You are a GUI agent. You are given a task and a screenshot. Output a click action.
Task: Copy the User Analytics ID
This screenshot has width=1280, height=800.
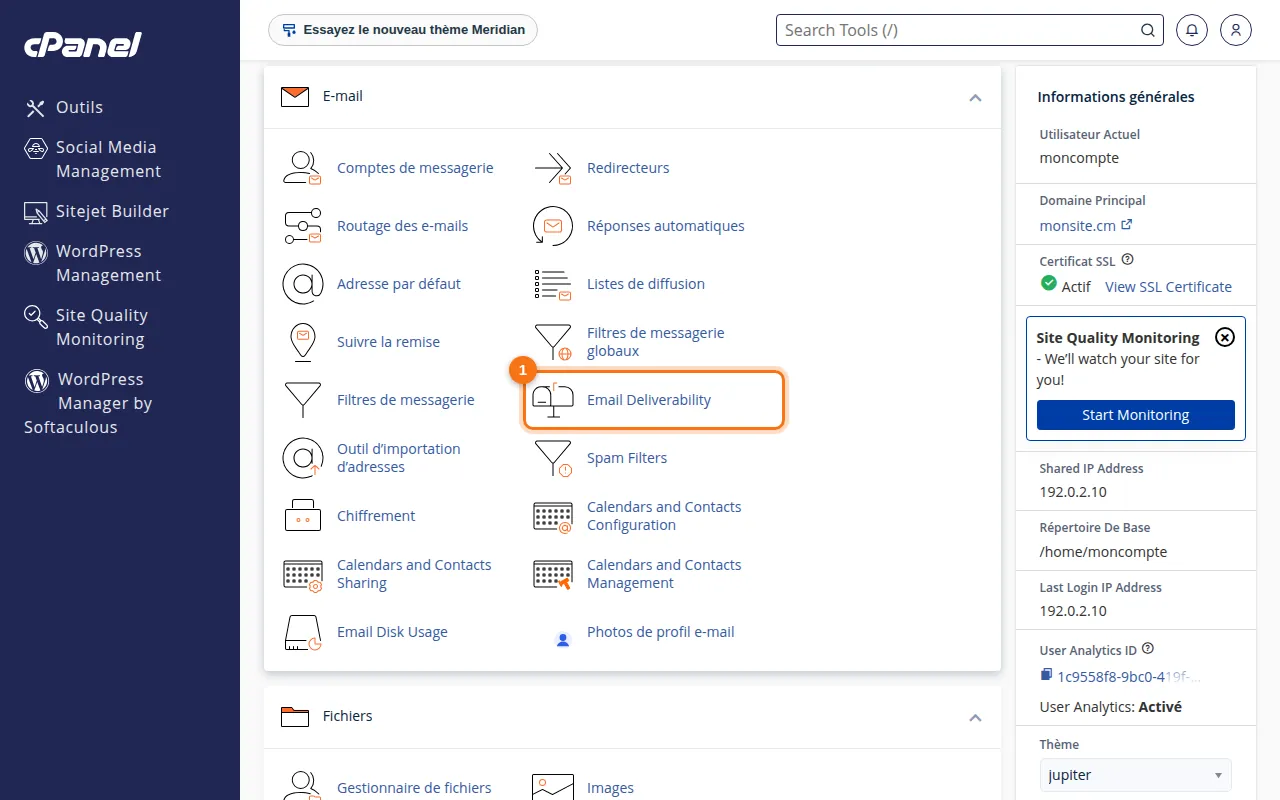click(1046, 675)
